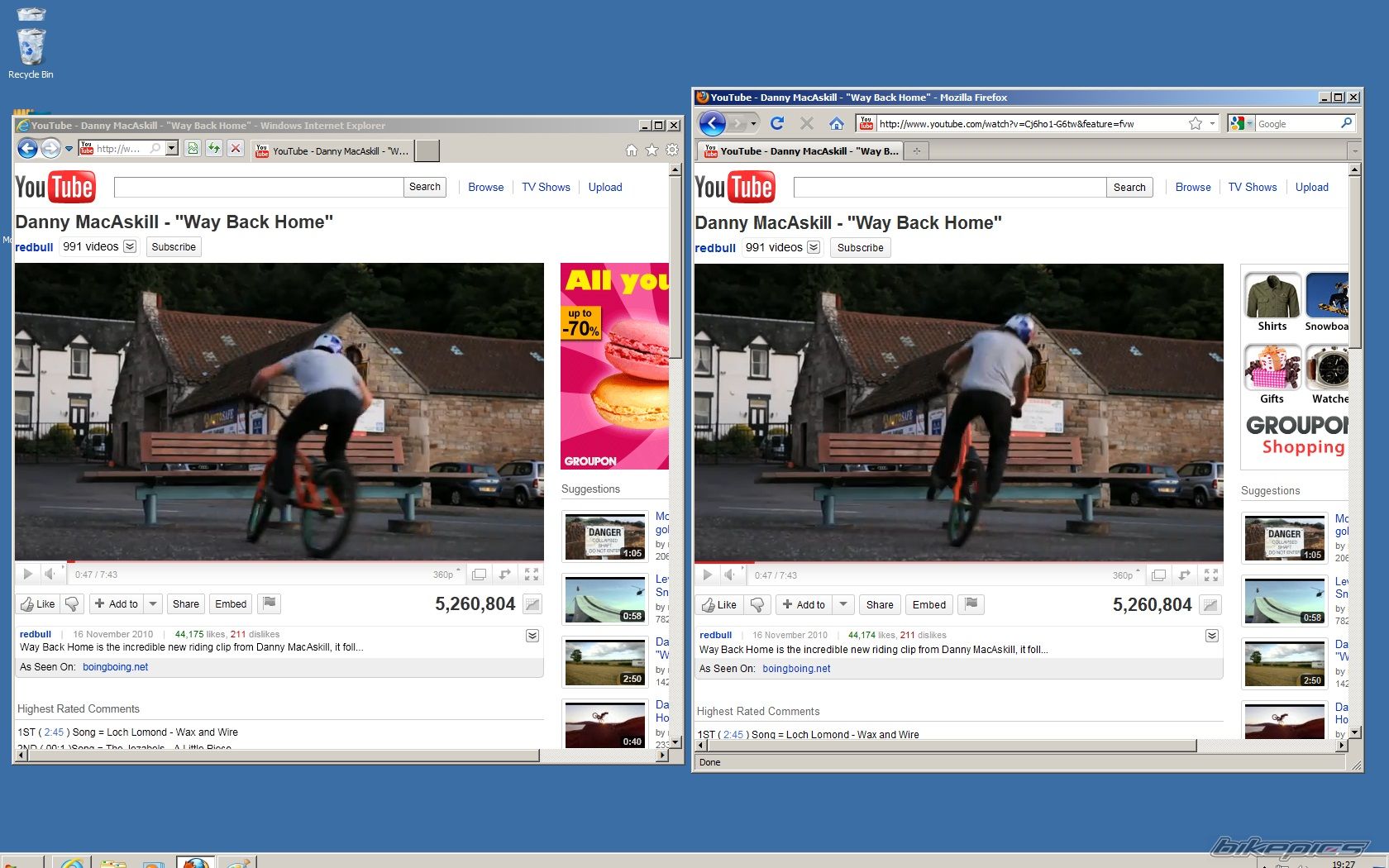Toggle play on the Internet Explorer video player
The height and width of the screenshot is (868, 1389).
pyautogui.click(x=27, y=574)
